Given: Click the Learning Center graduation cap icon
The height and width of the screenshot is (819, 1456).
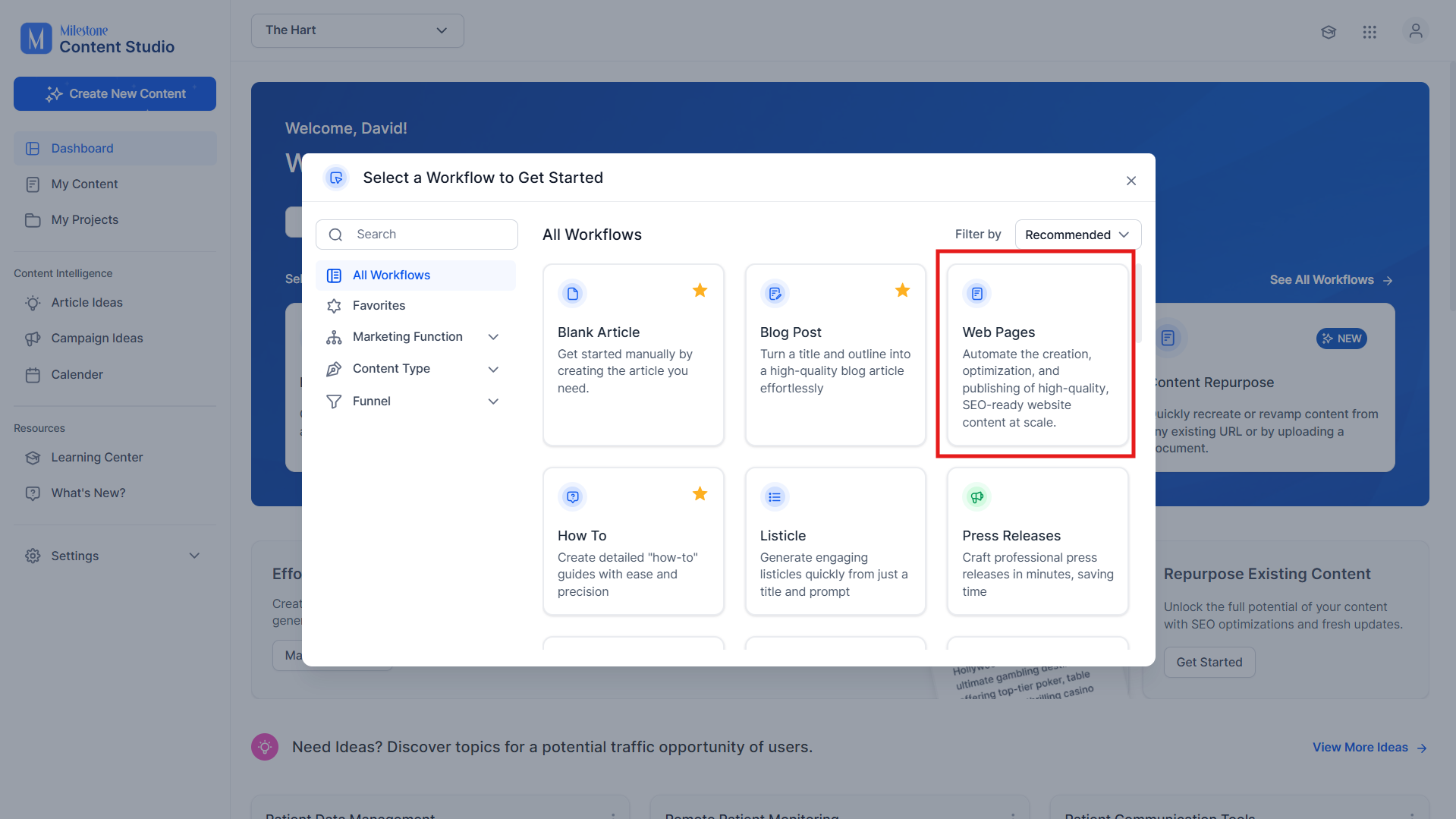Looking at the screenshot, I should coord(33,458).
